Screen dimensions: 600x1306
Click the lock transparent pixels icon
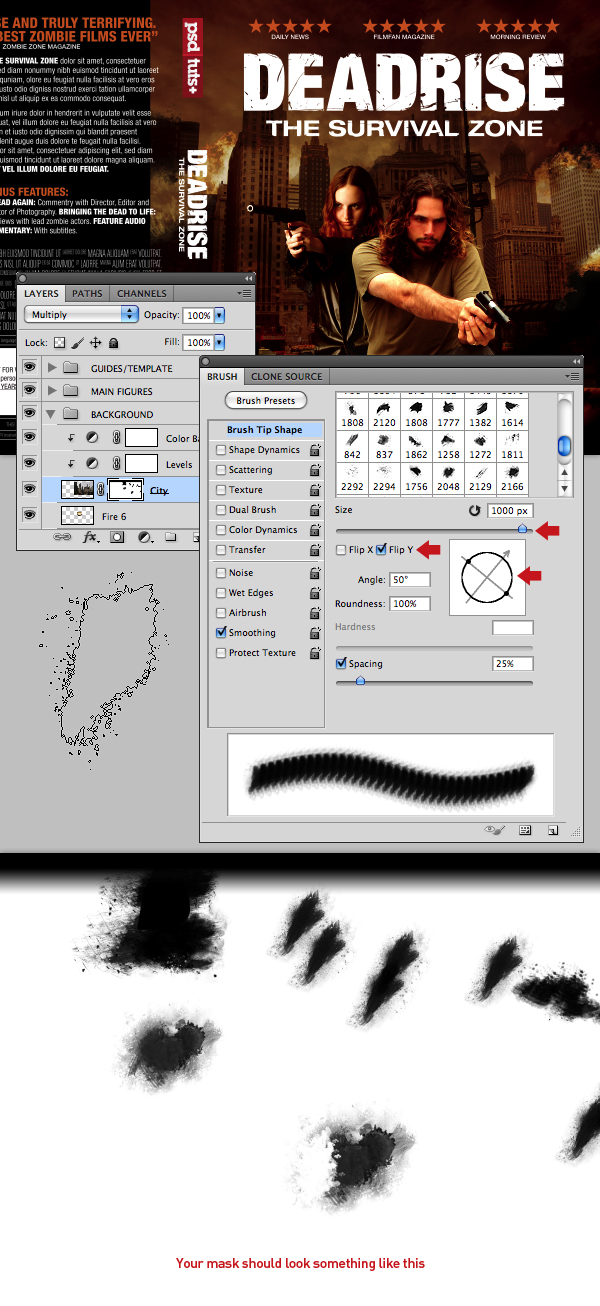coord(59,342)
